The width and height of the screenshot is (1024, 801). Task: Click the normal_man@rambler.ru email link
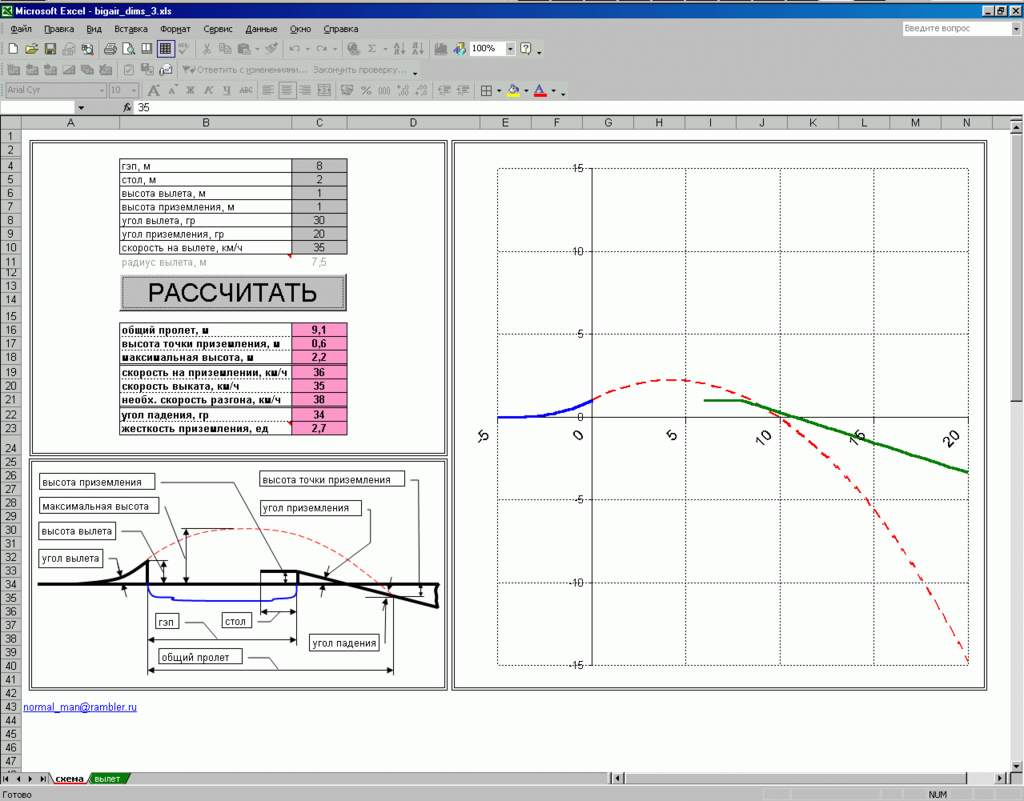pos(80,707)
